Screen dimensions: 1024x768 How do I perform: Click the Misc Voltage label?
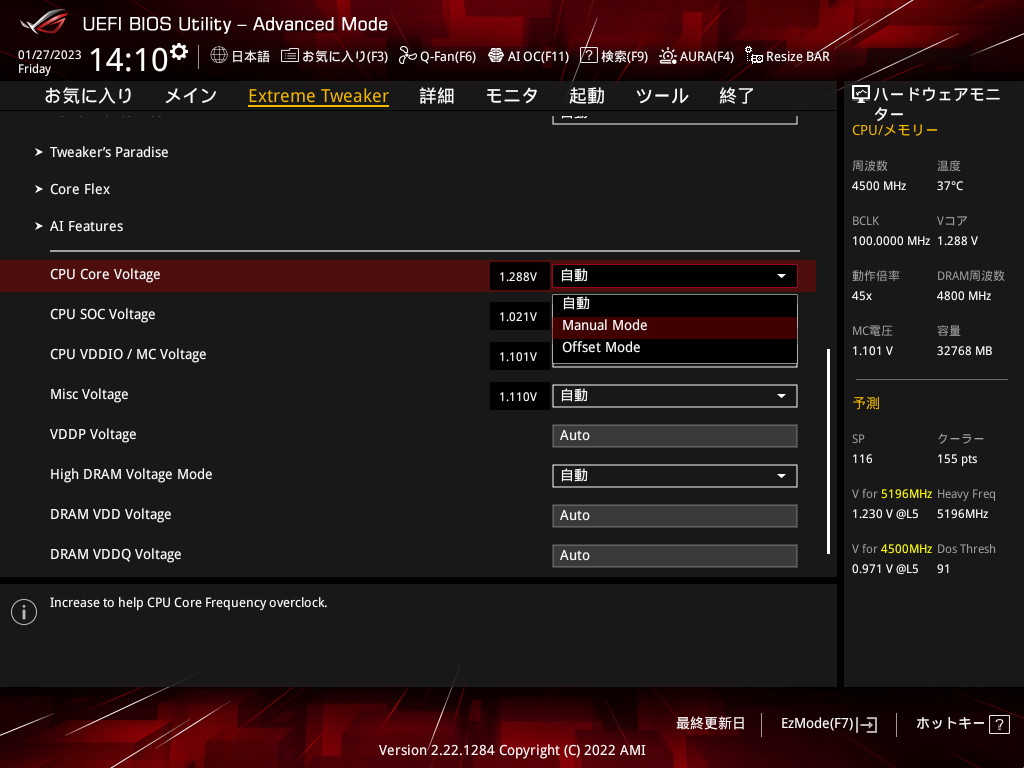(x=89, y=394)
